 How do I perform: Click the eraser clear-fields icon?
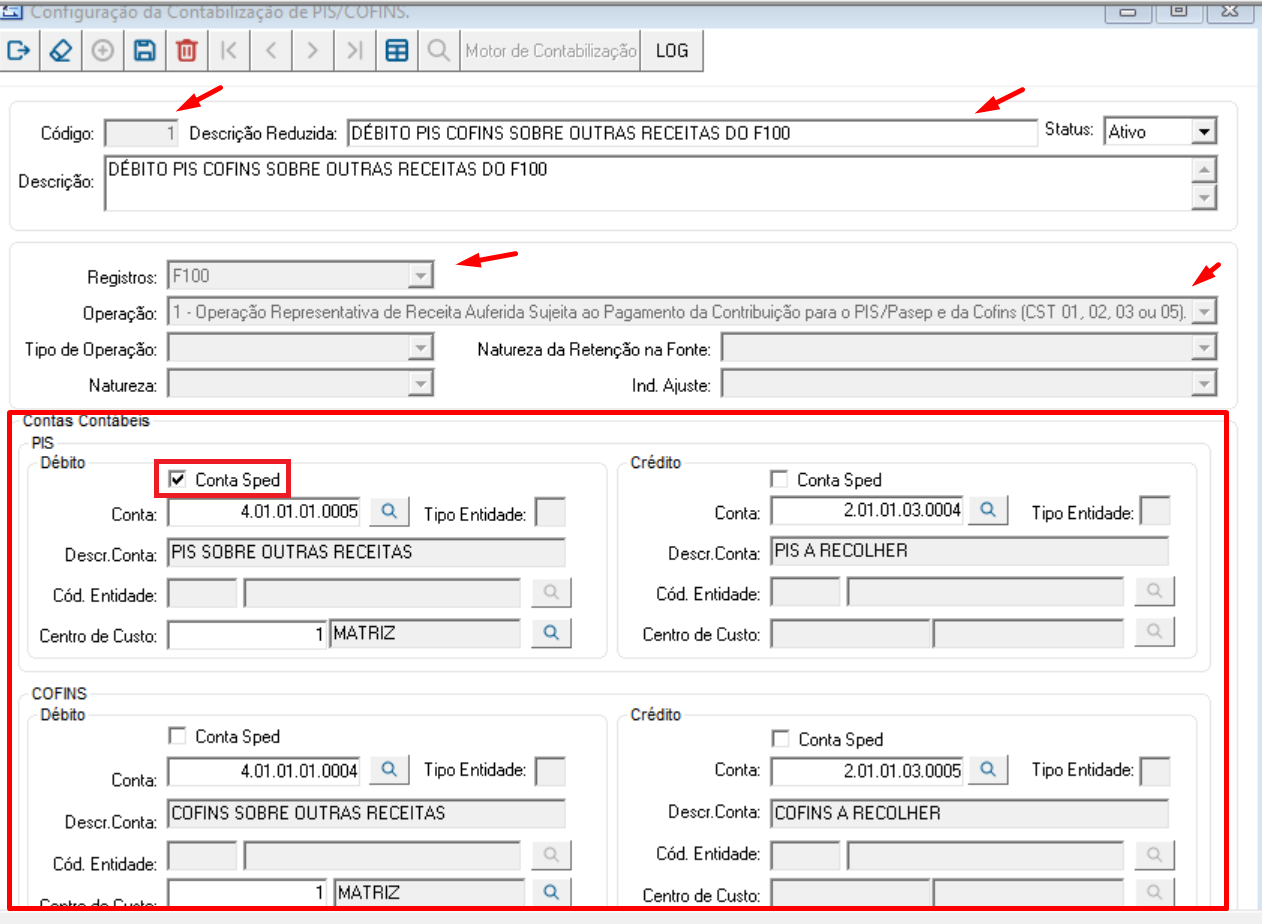[60, 51]
